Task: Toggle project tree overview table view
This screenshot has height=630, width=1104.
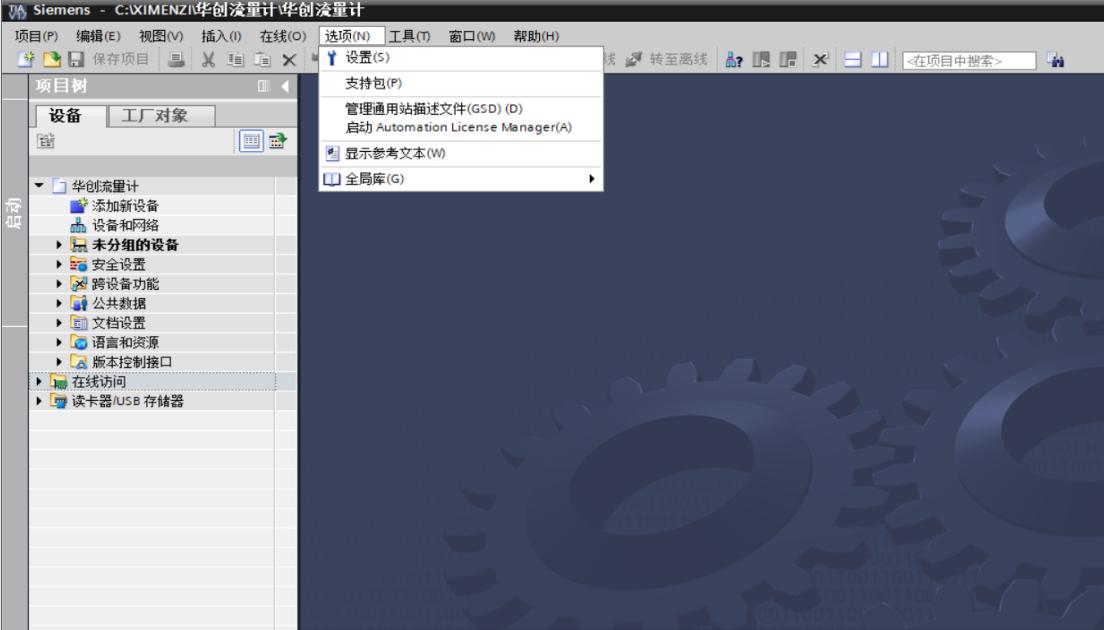Action: click(251, 141)
